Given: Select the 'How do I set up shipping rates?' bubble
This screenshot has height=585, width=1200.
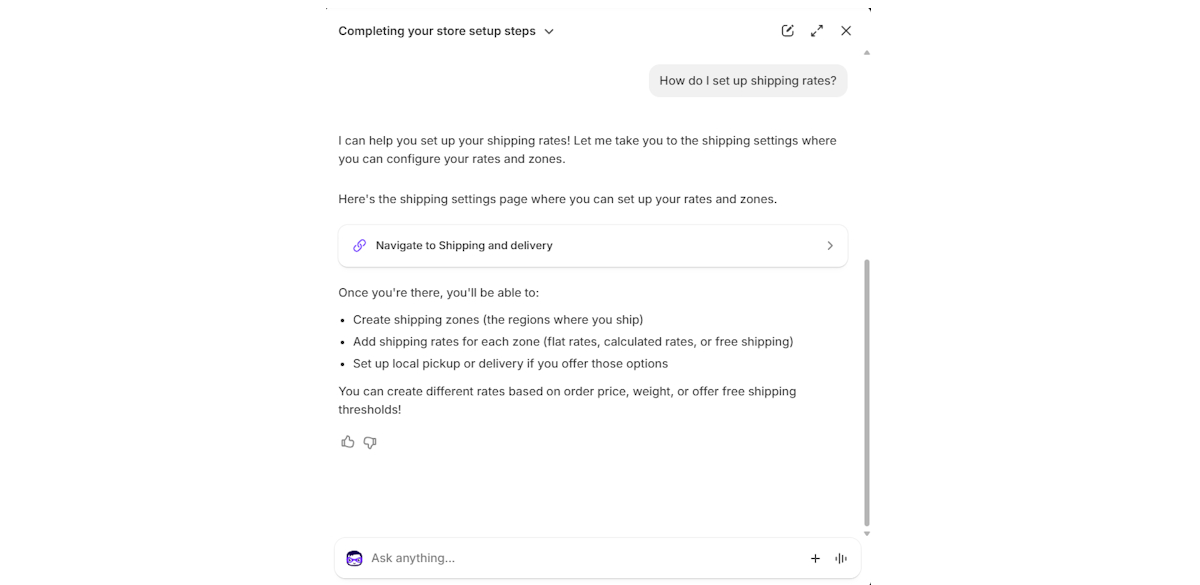Looking at the screenshot, I should tap(747, 80).
